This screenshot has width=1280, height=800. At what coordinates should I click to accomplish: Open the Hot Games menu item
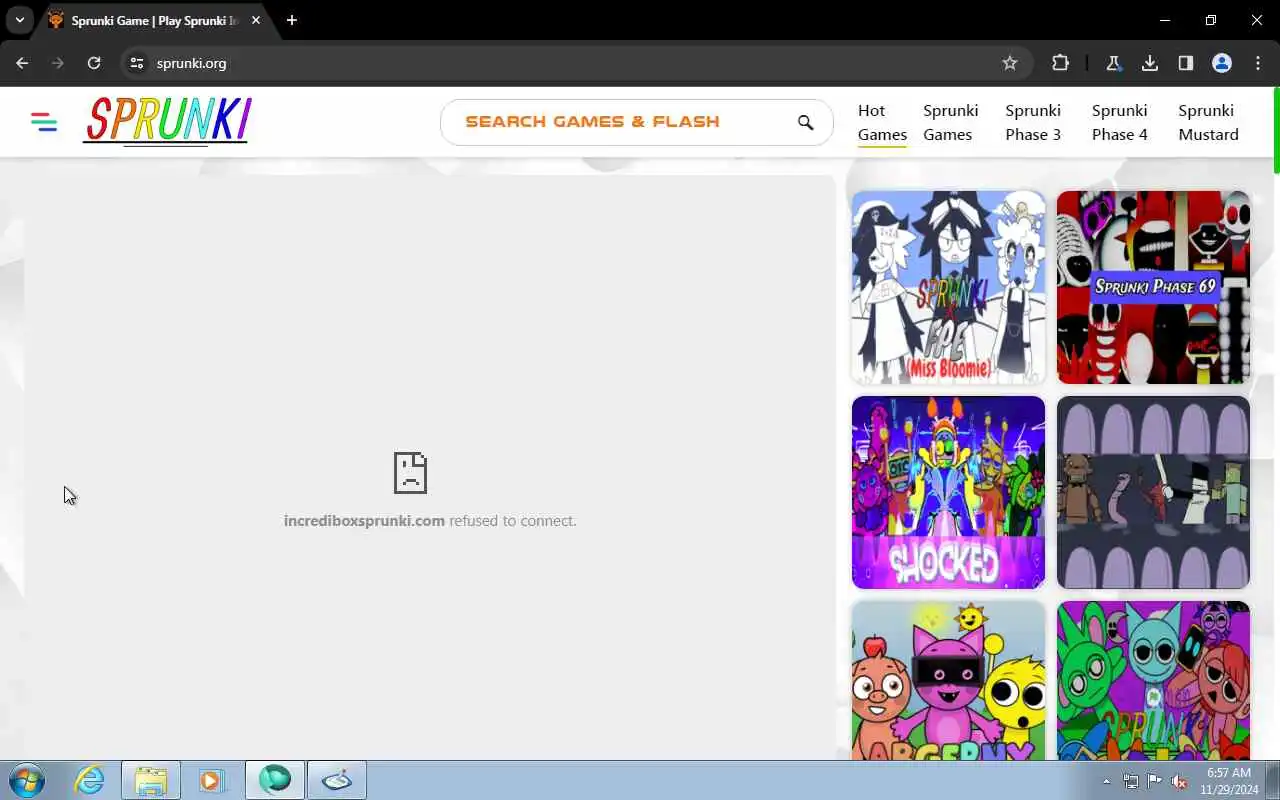[x=882, y=122]
